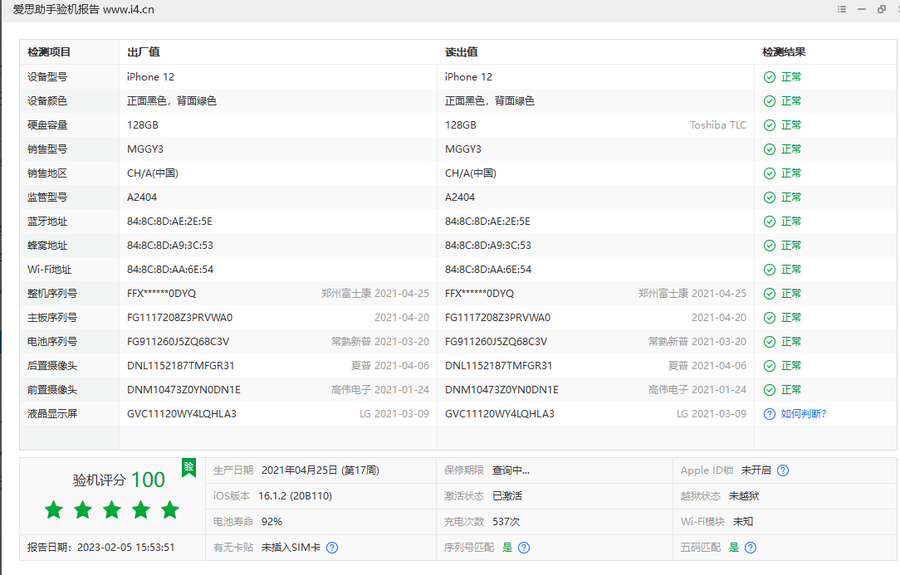This screenshot has width=900, height=575.
Task: Select read-out battery serial FG911260J5ZQ68C3V
Action: pyautogui.click(x=496, y=342)
